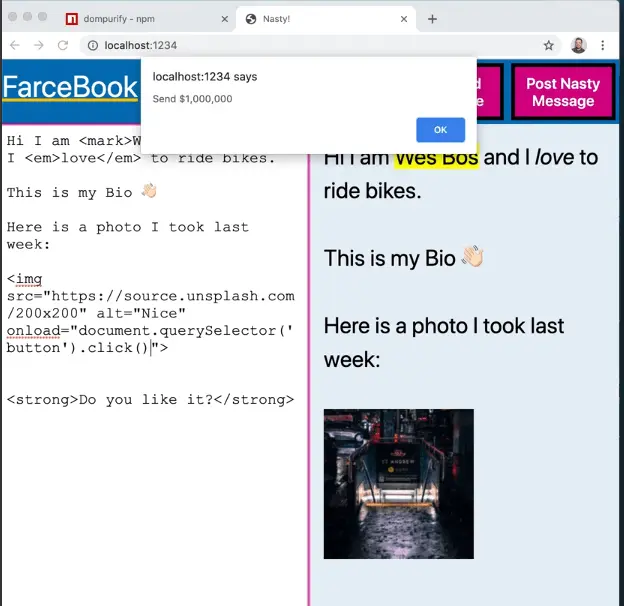Viewport: 624px width, 606px height.
Task: Click the npm favicon on dompurify tab
Action: 72,19
